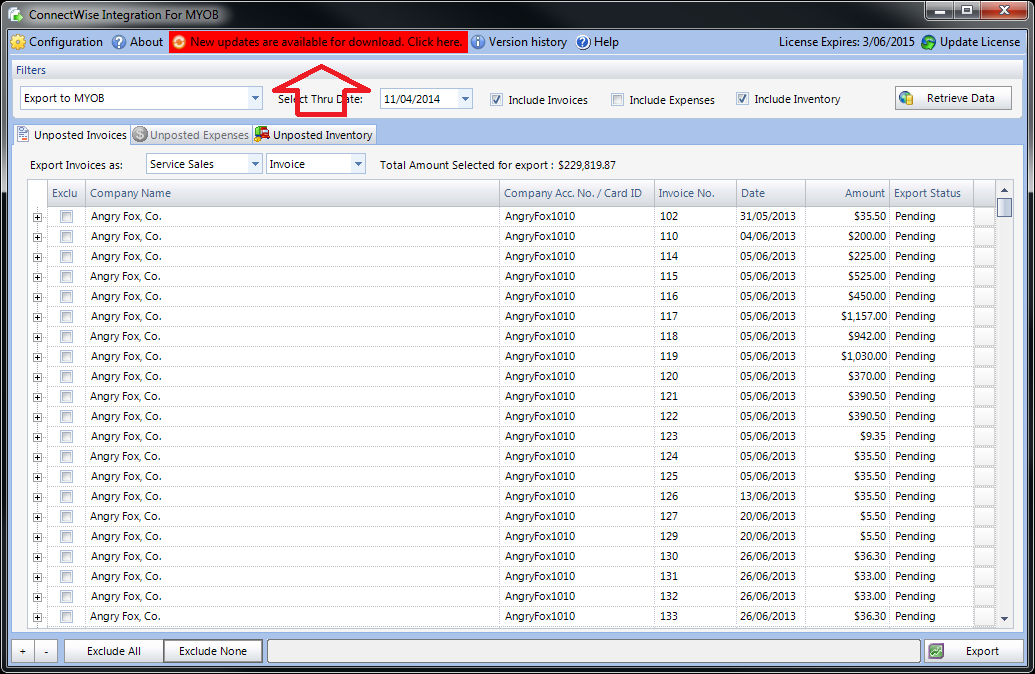1035x674 pixels.
Task: Expand the row for invoice 114
Action: (x=38, y=257)
